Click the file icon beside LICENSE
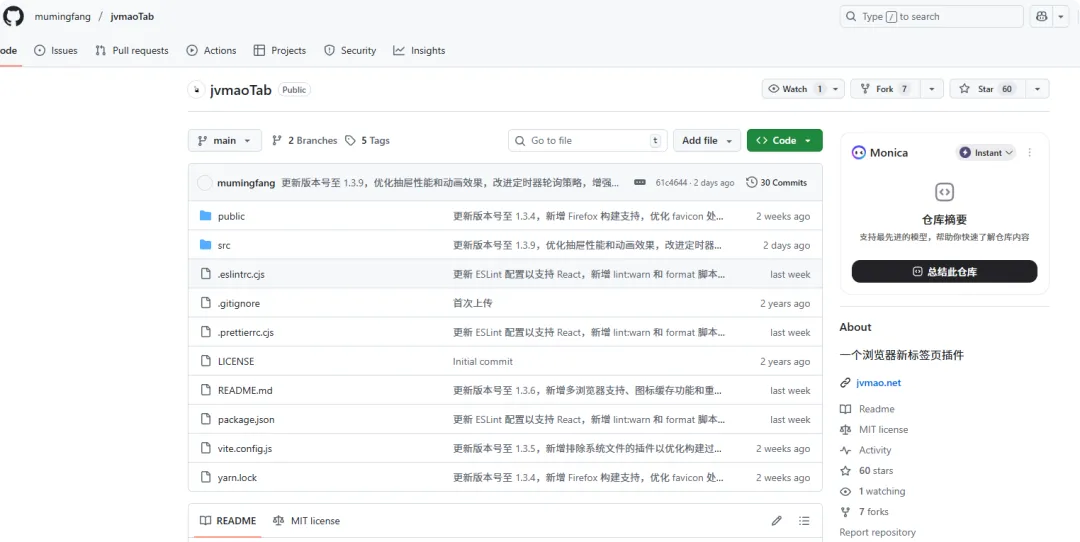The width and height of the screenshot is (1080, 542). pos(205,361)
